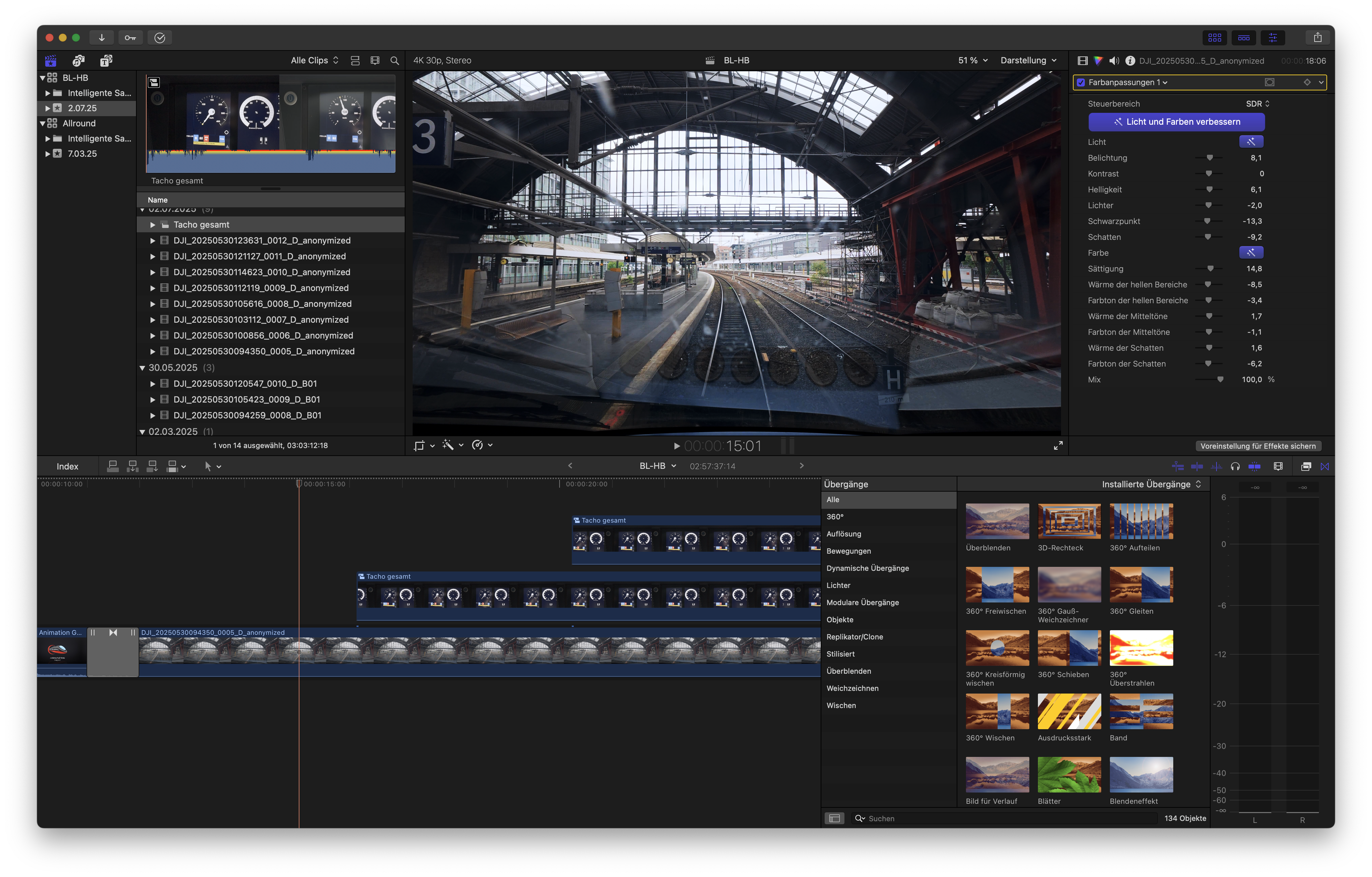1372x877 pixels.
Task: Open titles and generators sidebar icon
Action: click(x=106, y=60)
